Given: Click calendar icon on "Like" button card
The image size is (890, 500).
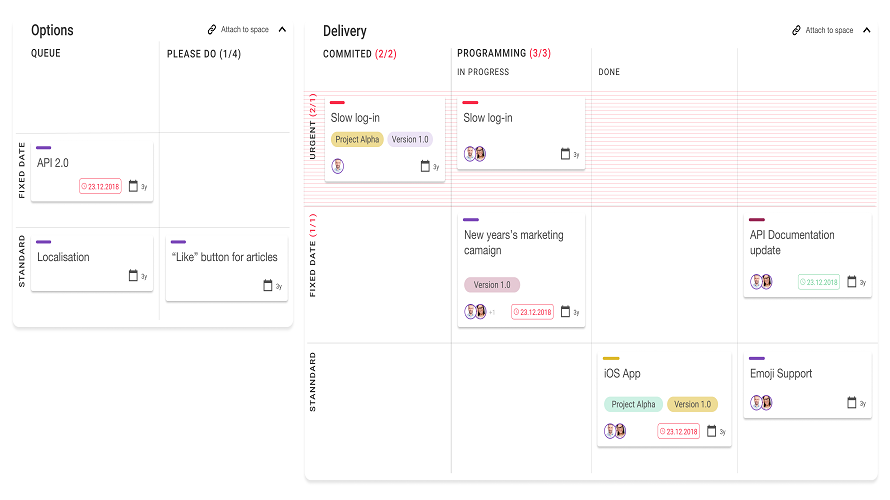Looking at the screenshot, I should (x=267, y=286).
